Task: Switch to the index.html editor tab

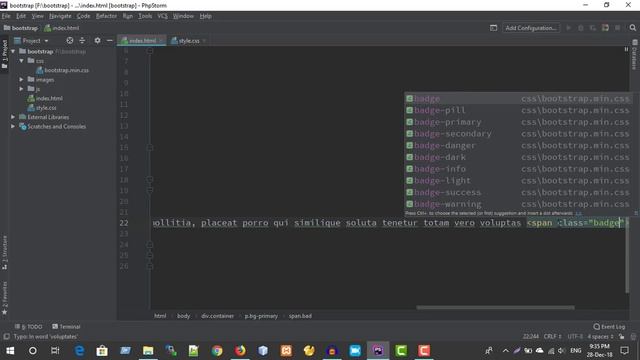Action: [142, 40]
